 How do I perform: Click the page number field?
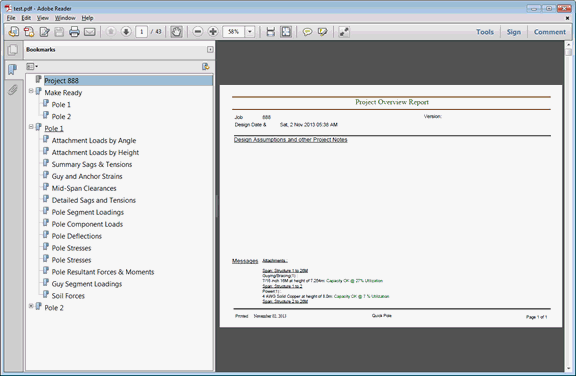[141, 32]
